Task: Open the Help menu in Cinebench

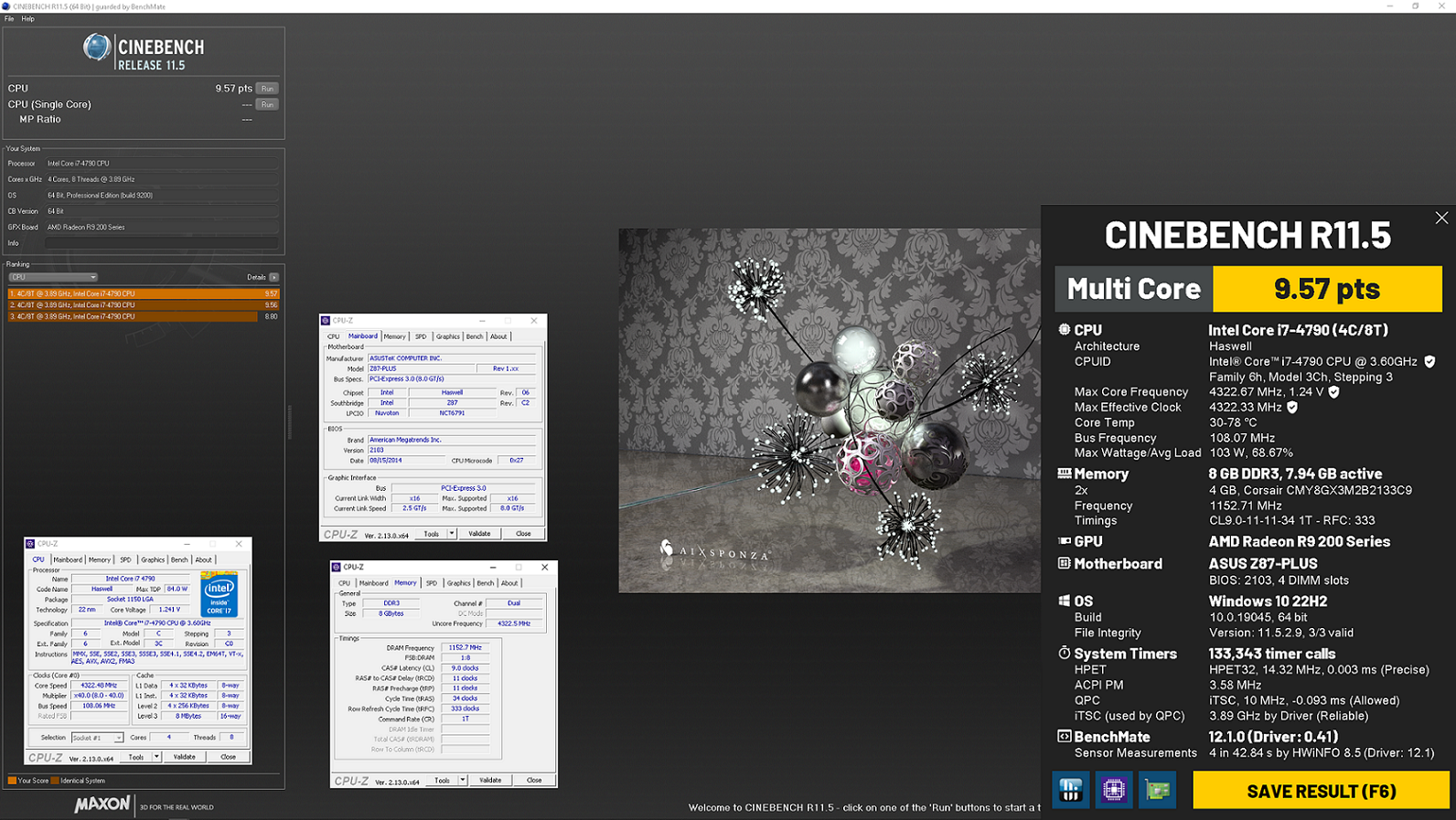Action: tap(27, 18)
